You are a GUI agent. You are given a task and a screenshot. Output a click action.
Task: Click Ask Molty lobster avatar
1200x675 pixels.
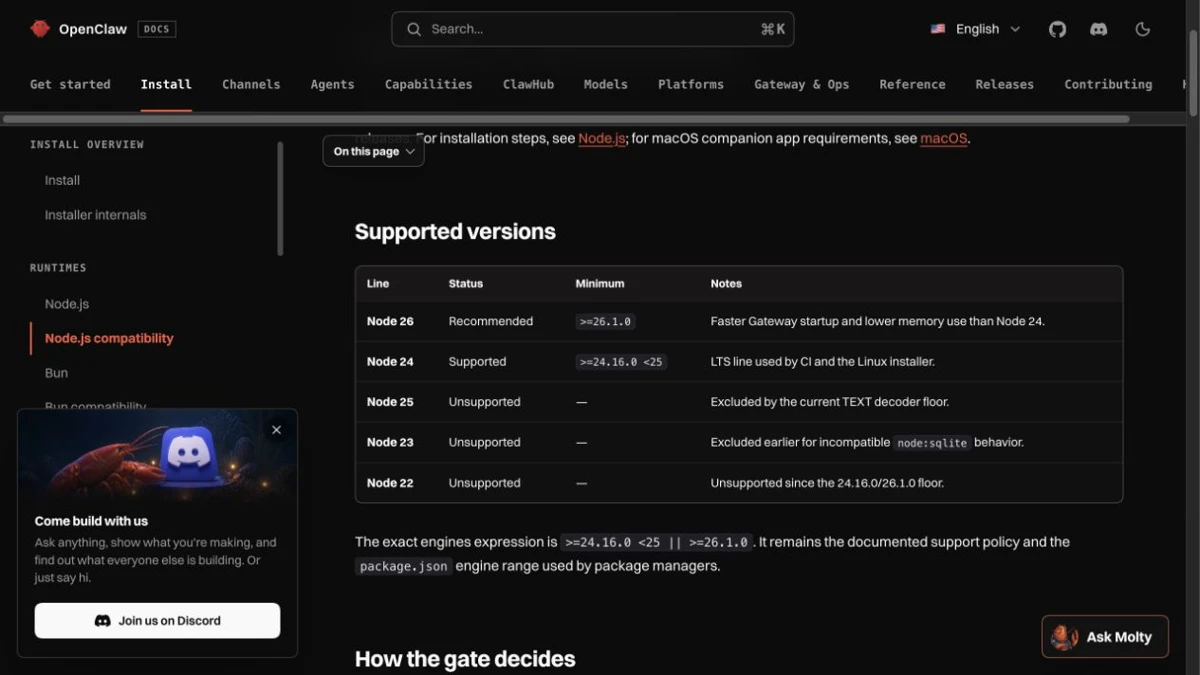pyautogui.click(x=1065, y=637)
